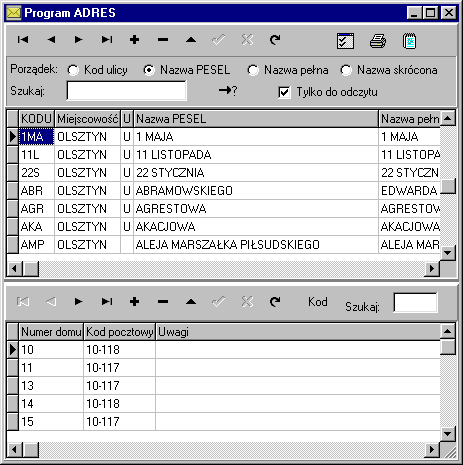Open the printer icon to print
The width and height of the screenshot is (463, 465).
378,41
